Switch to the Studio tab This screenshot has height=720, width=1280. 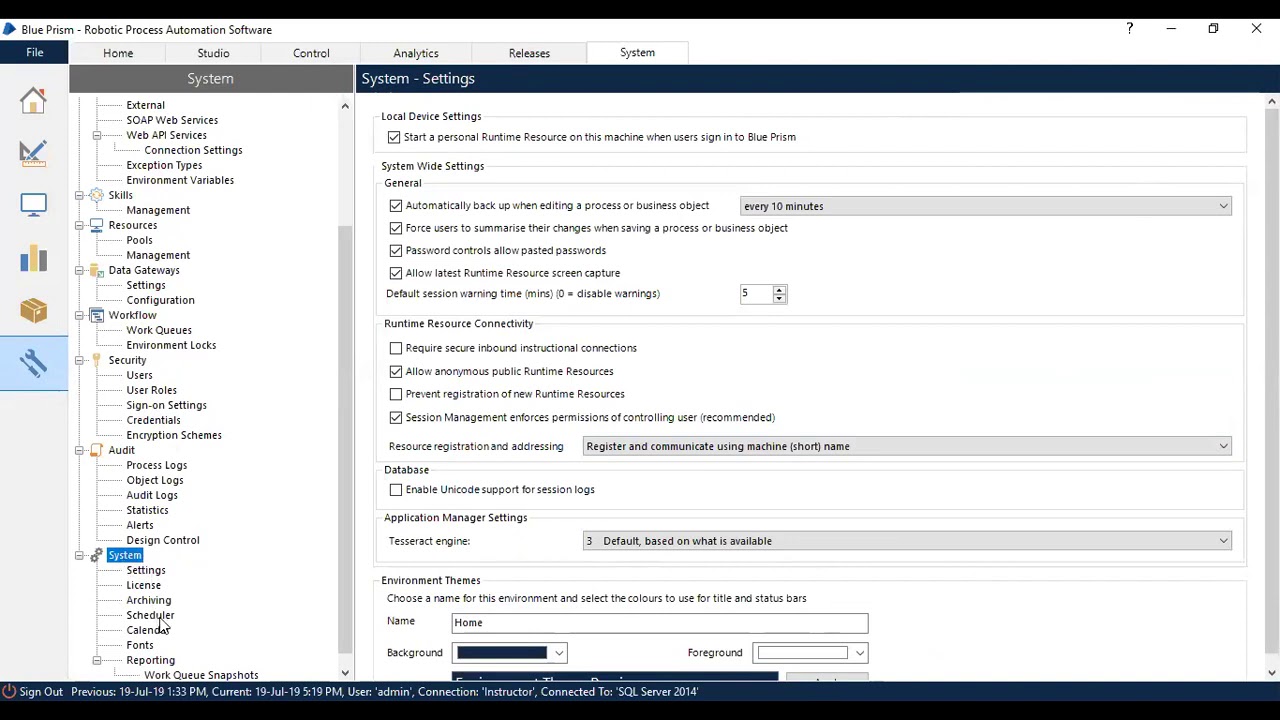click(x=213, y=53)
